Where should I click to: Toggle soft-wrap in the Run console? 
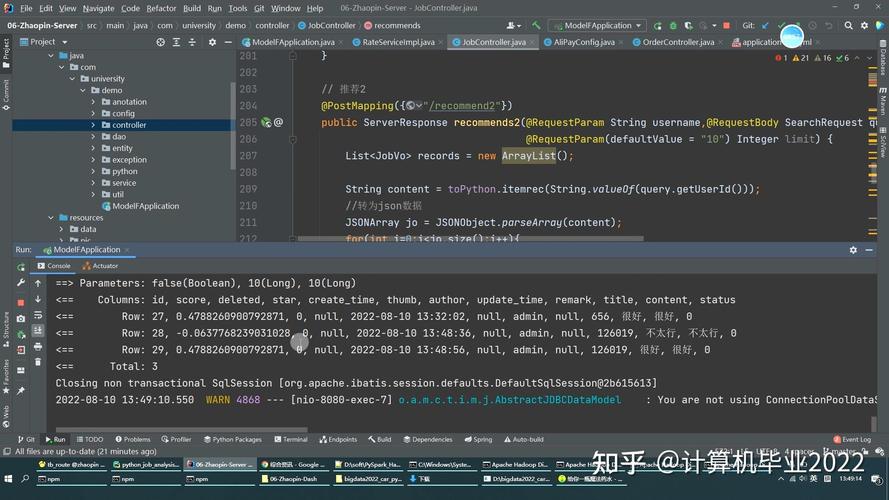click(x=37, y=315)
